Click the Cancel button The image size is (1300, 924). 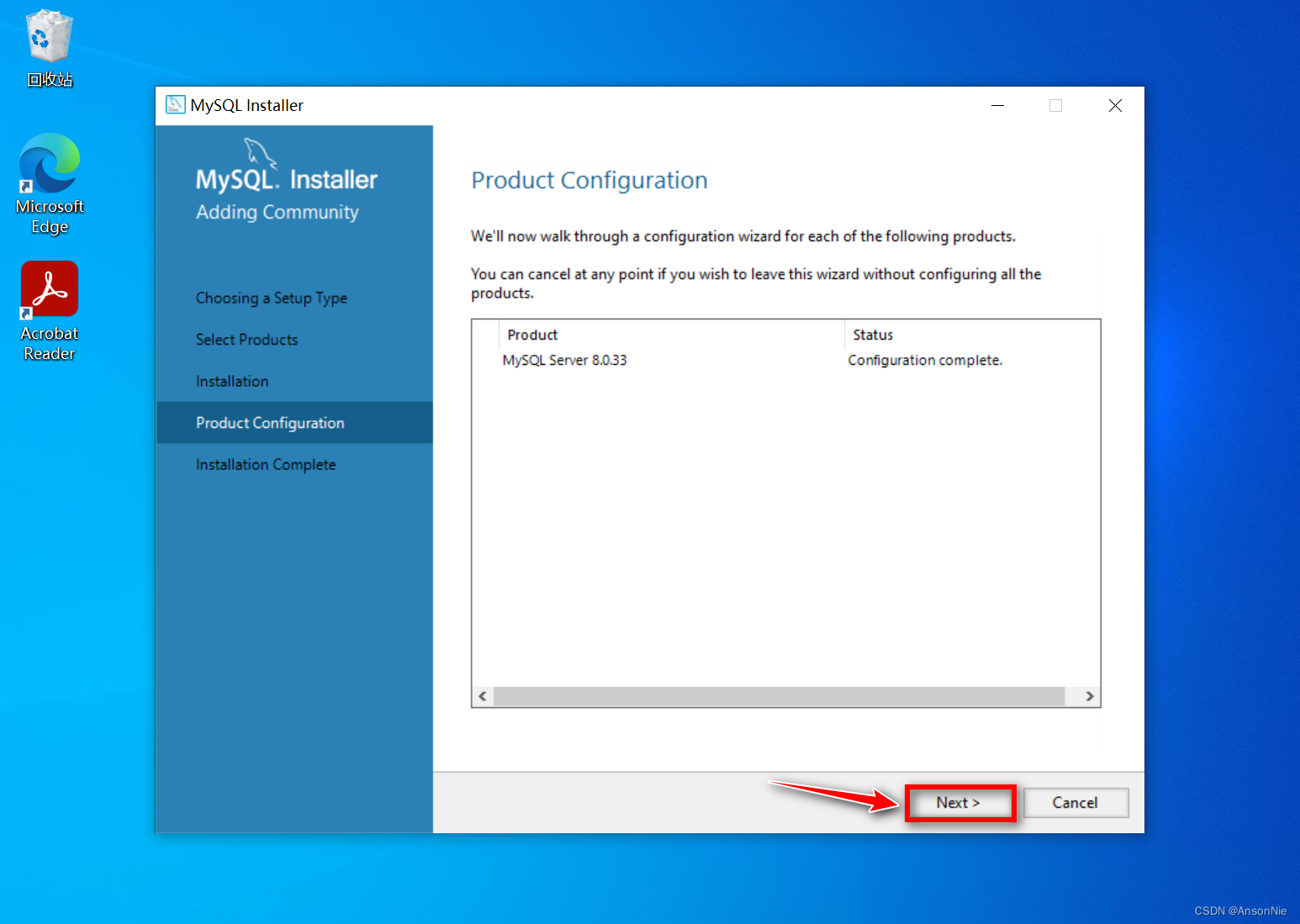click(x=1075, y=803)
